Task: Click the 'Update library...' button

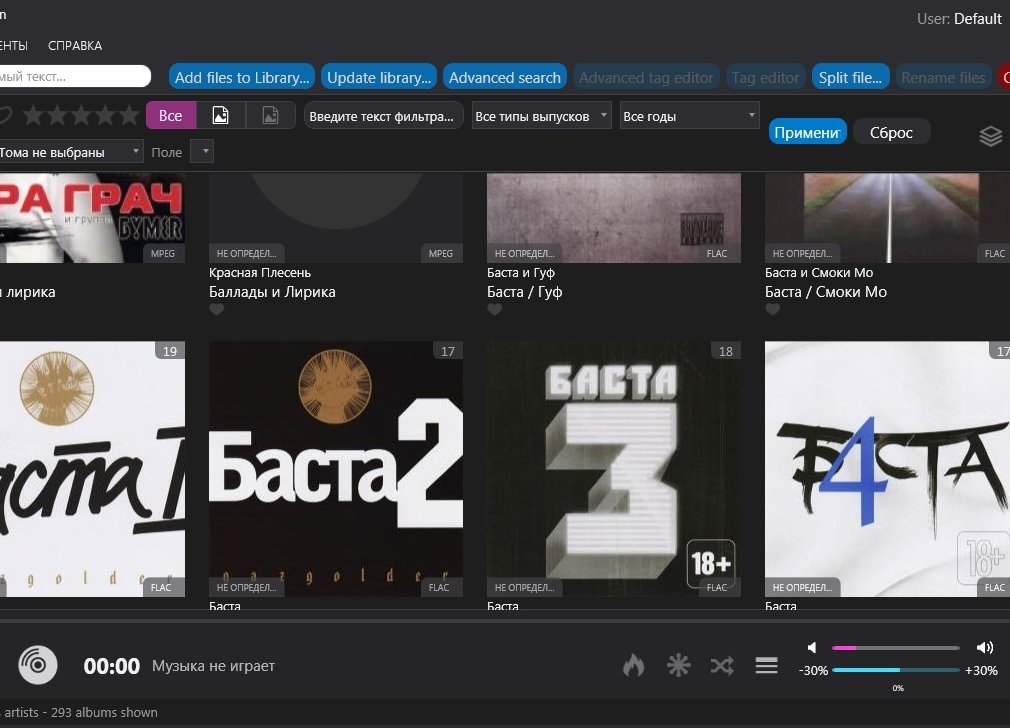Action: click(379, 77)
